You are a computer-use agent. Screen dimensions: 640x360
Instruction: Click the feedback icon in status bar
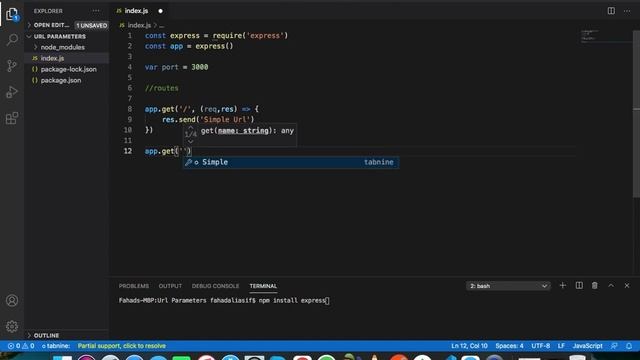(614, 346)
